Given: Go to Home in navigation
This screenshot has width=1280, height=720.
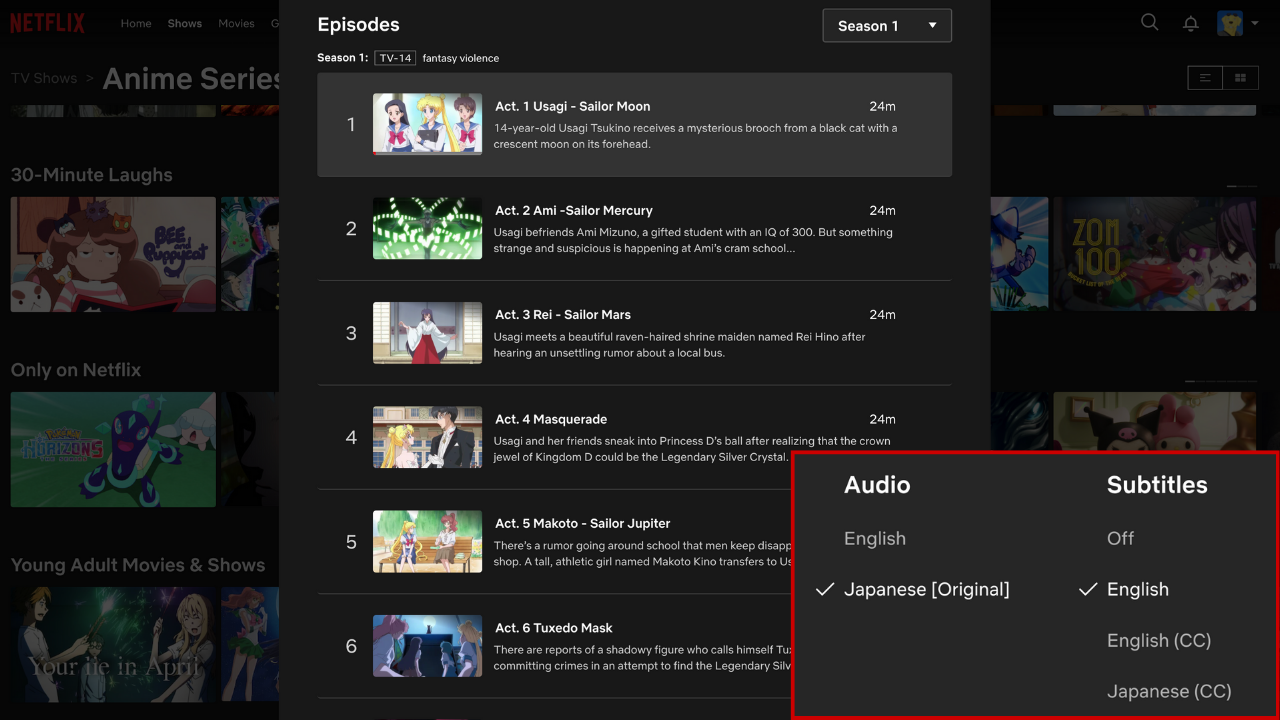Looking at the screenshot, I should tap(136, 23).
